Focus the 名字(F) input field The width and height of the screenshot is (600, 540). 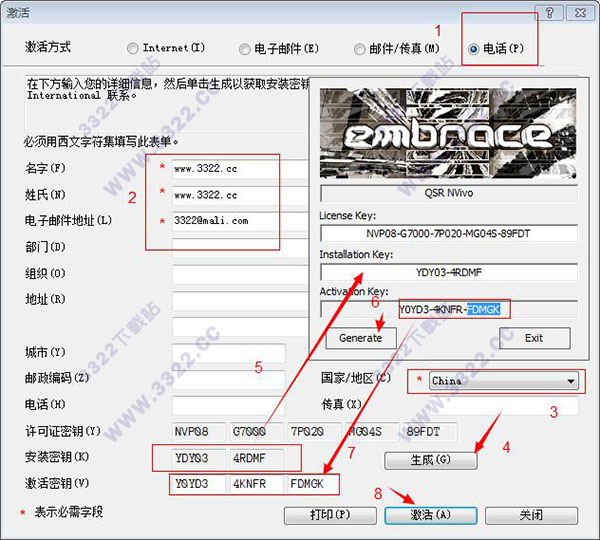pyautogui.click(x=240, y=169)
